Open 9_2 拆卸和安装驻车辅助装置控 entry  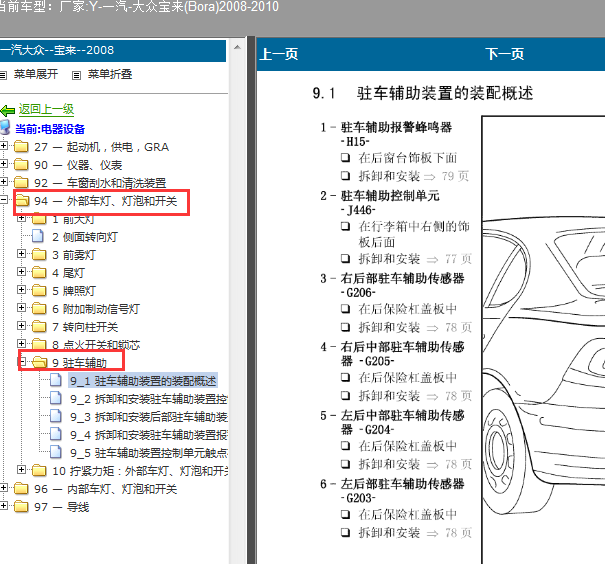coord(149,399)
